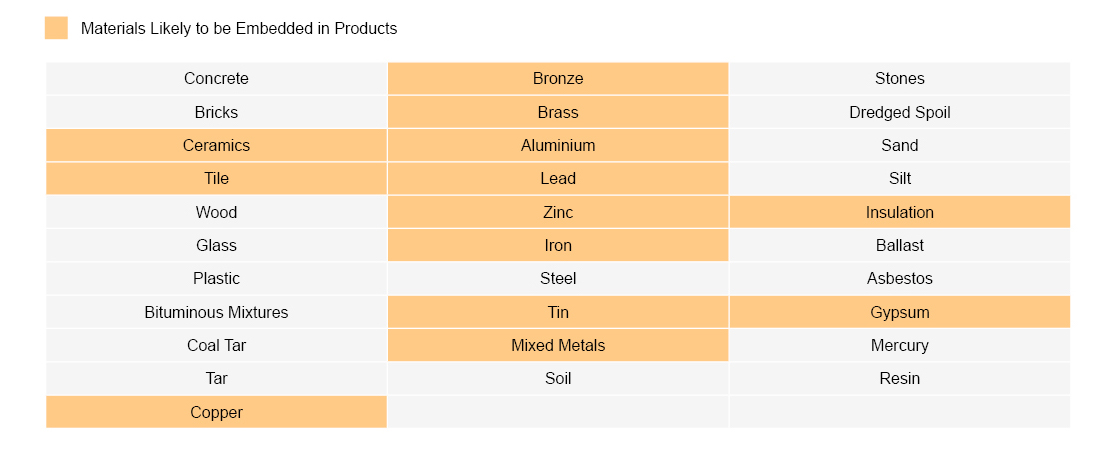Select the Bituminous Mixtures cell
This screenshot has width=1115, height=455.
216,312
